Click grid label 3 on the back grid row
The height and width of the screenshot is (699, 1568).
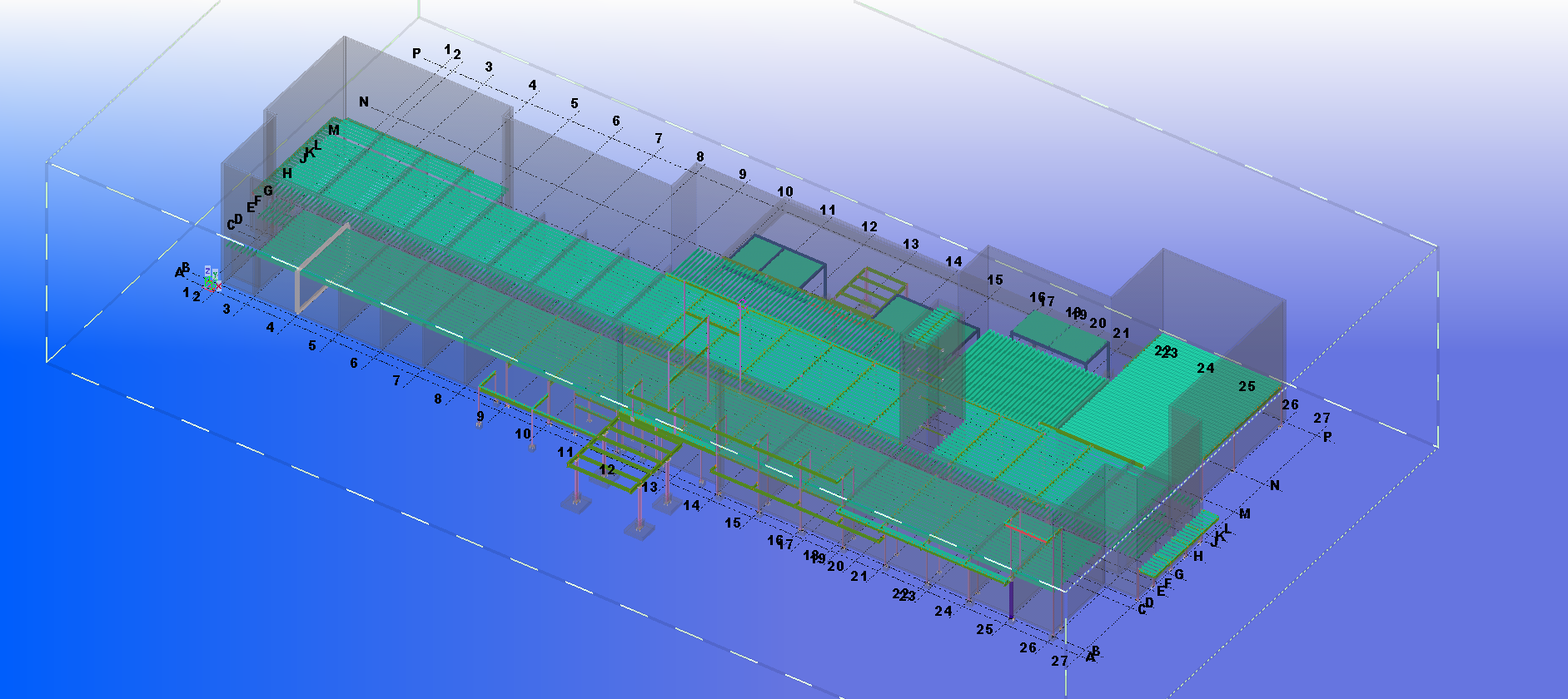pyautogui.click(x=489, y=67)
